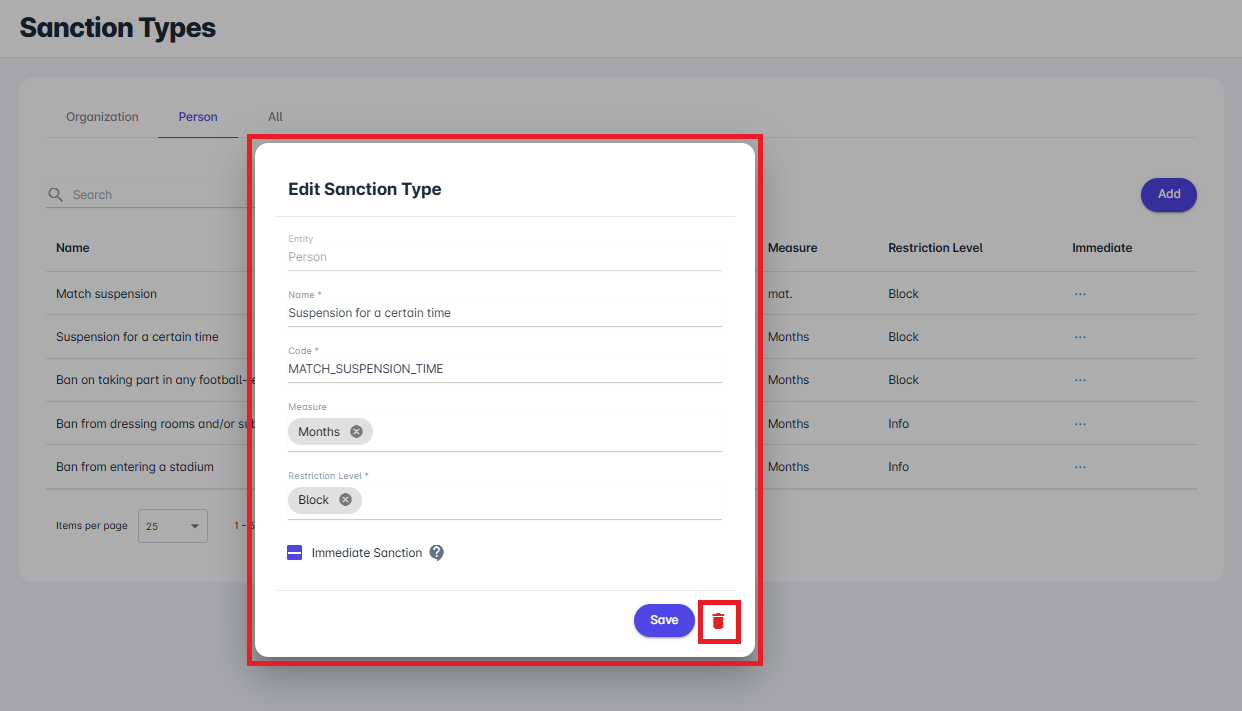Click the Code field with MATCH_SUSPENSION_TIME
This screenshot has width=1242, height=711.
(504, 369)
